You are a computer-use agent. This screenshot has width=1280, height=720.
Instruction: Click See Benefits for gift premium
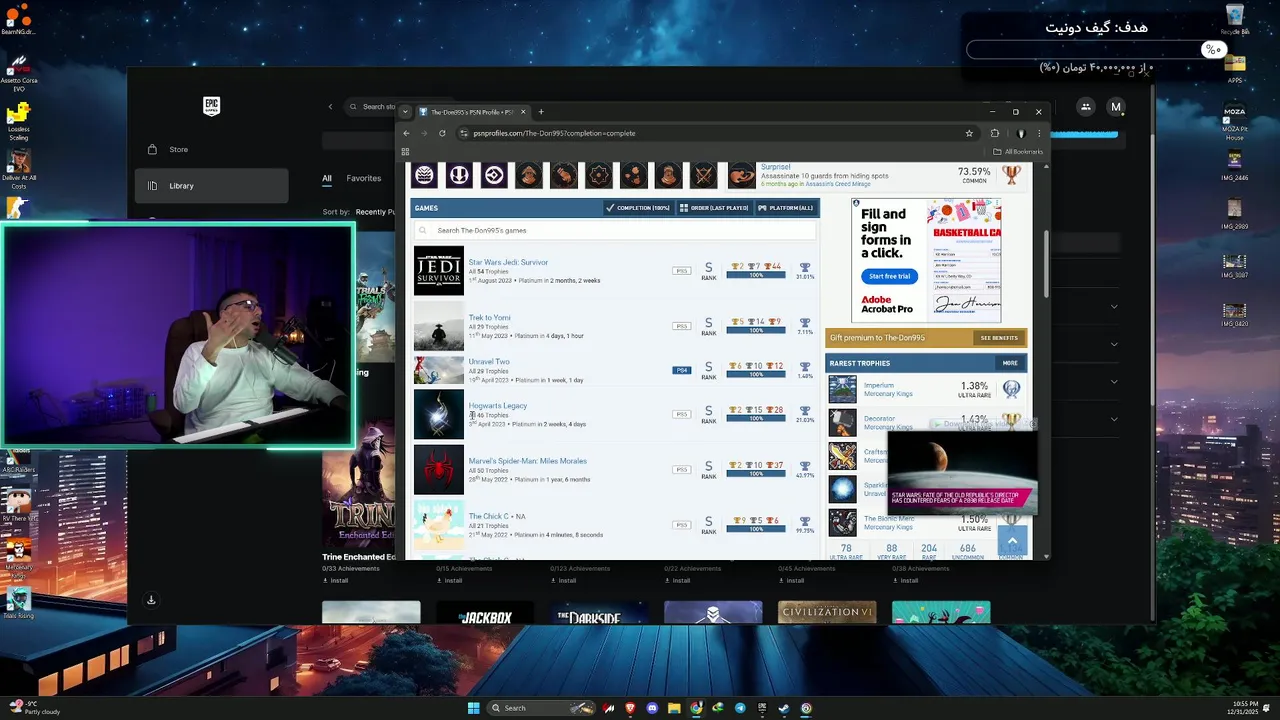(x=999, y=338)
